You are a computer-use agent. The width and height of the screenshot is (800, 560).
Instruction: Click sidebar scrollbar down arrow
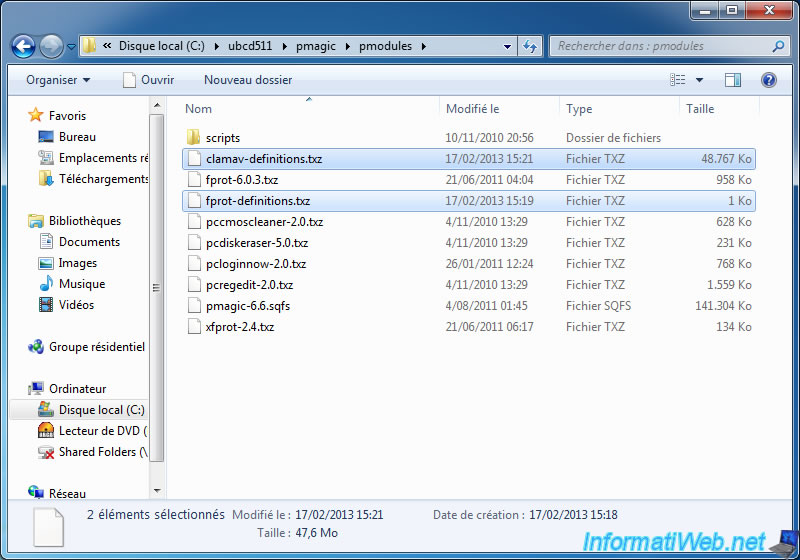(157, 491)
